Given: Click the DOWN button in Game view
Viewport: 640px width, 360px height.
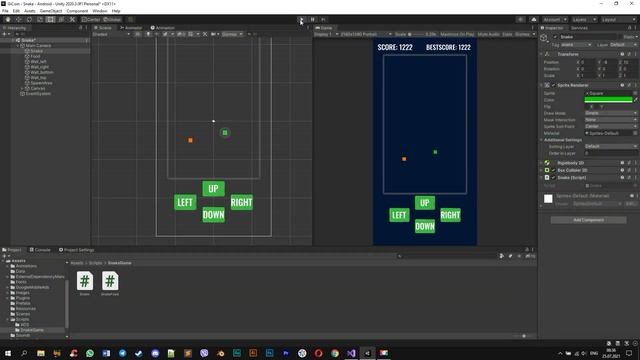Looking at the screenshot, I should 424,226.
